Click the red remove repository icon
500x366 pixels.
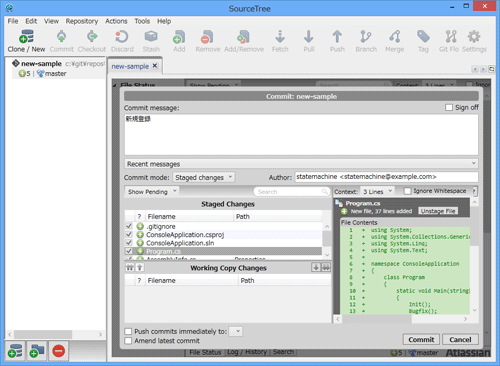coord(58,351)
